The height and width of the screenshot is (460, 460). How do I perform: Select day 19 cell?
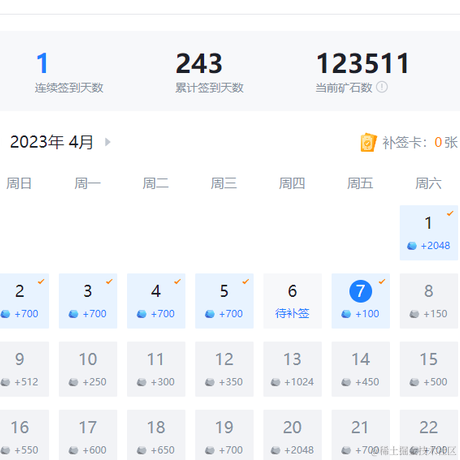(224, 435)
